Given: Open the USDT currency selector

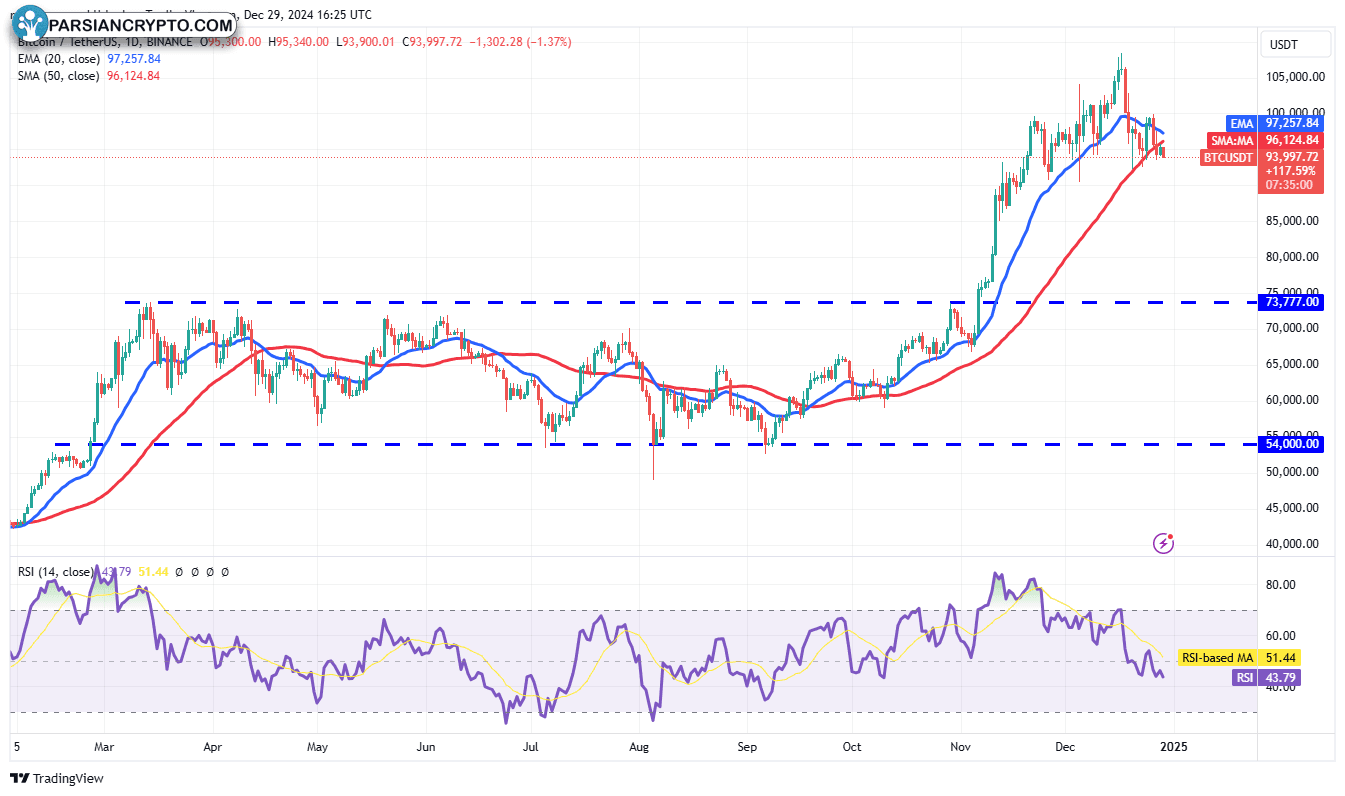Looking at the screenshot, I should (1297, 44).
